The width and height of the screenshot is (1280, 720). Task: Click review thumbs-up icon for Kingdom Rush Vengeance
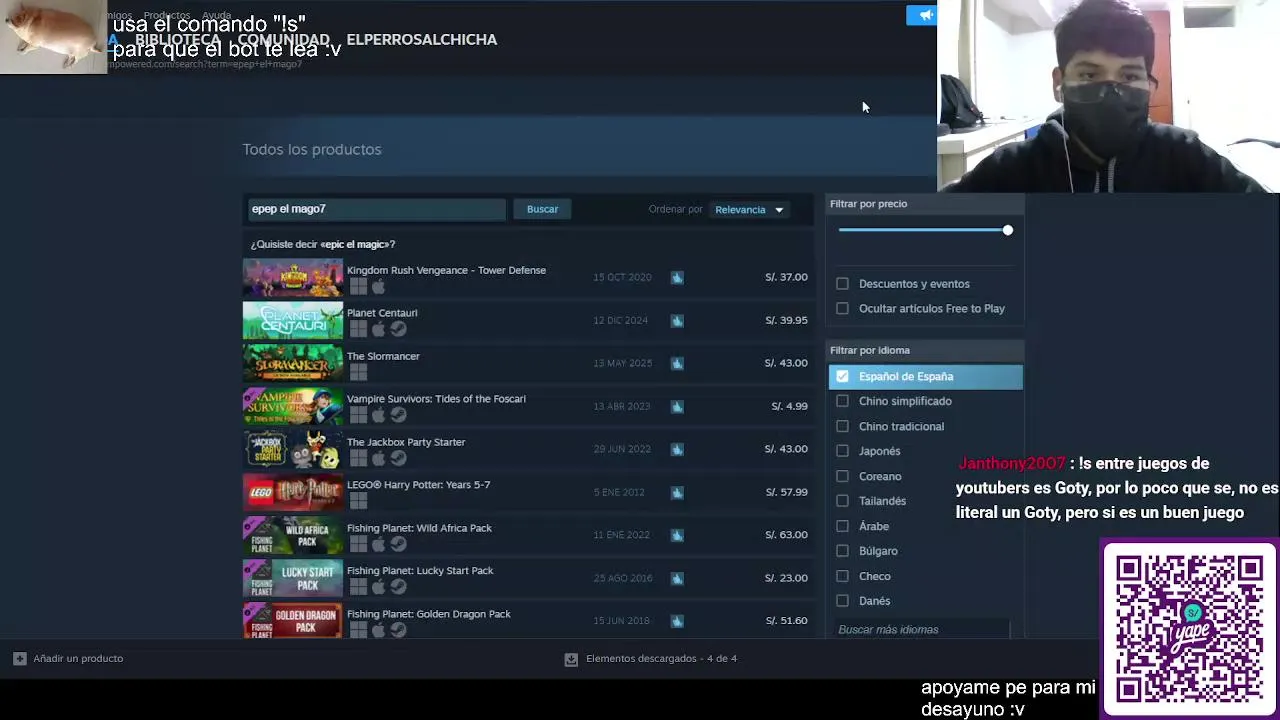[677, 277]
